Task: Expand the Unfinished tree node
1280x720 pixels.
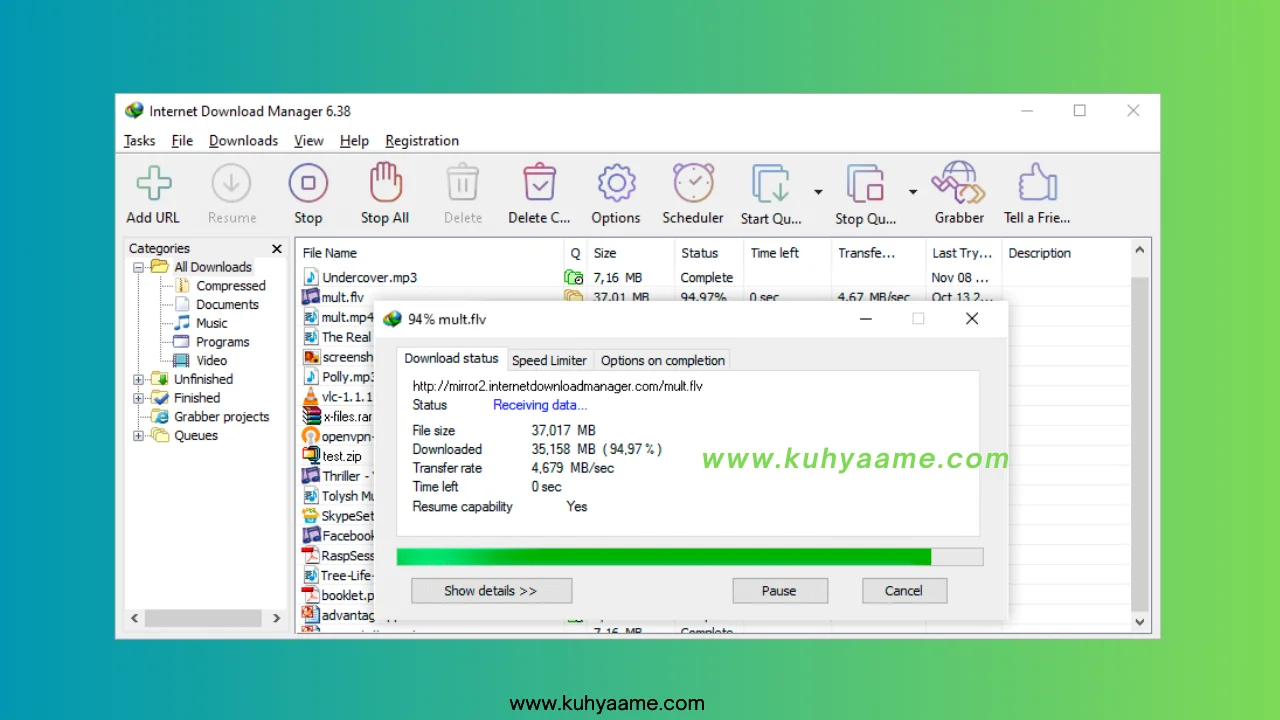Action: tap(139, 379)
